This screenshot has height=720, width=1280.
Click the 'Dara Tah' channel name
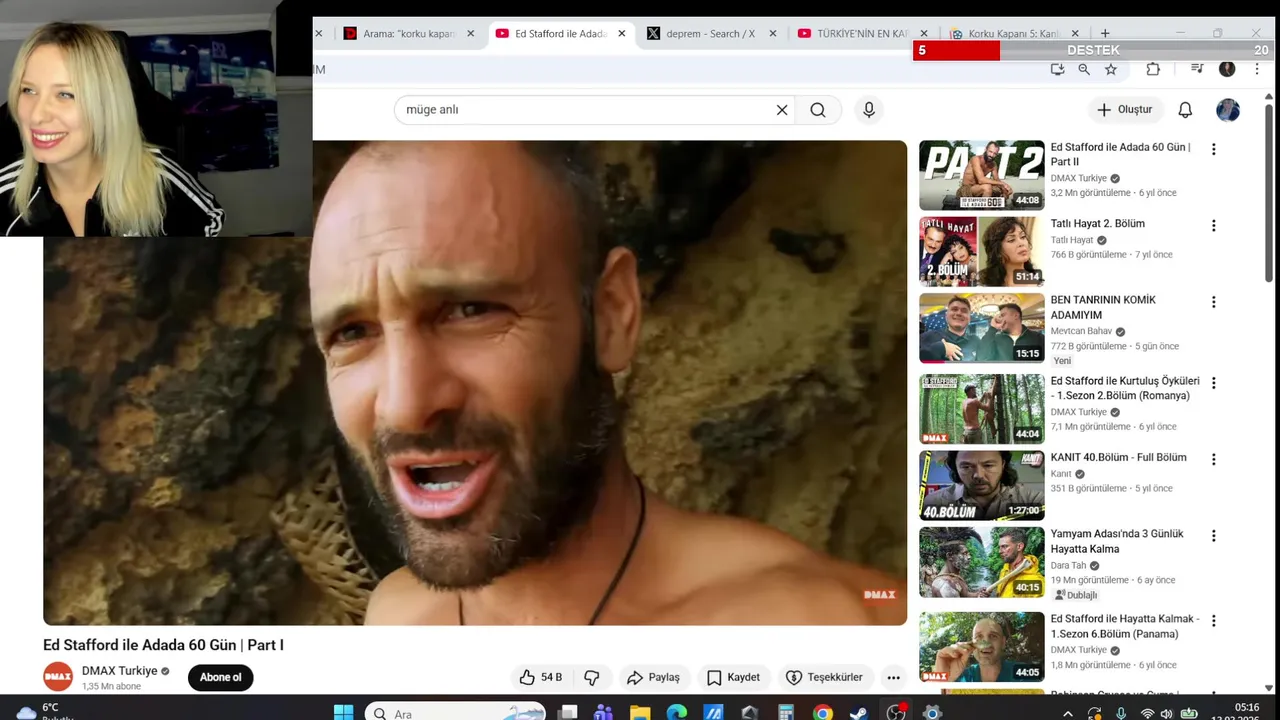click(1068, 565)
